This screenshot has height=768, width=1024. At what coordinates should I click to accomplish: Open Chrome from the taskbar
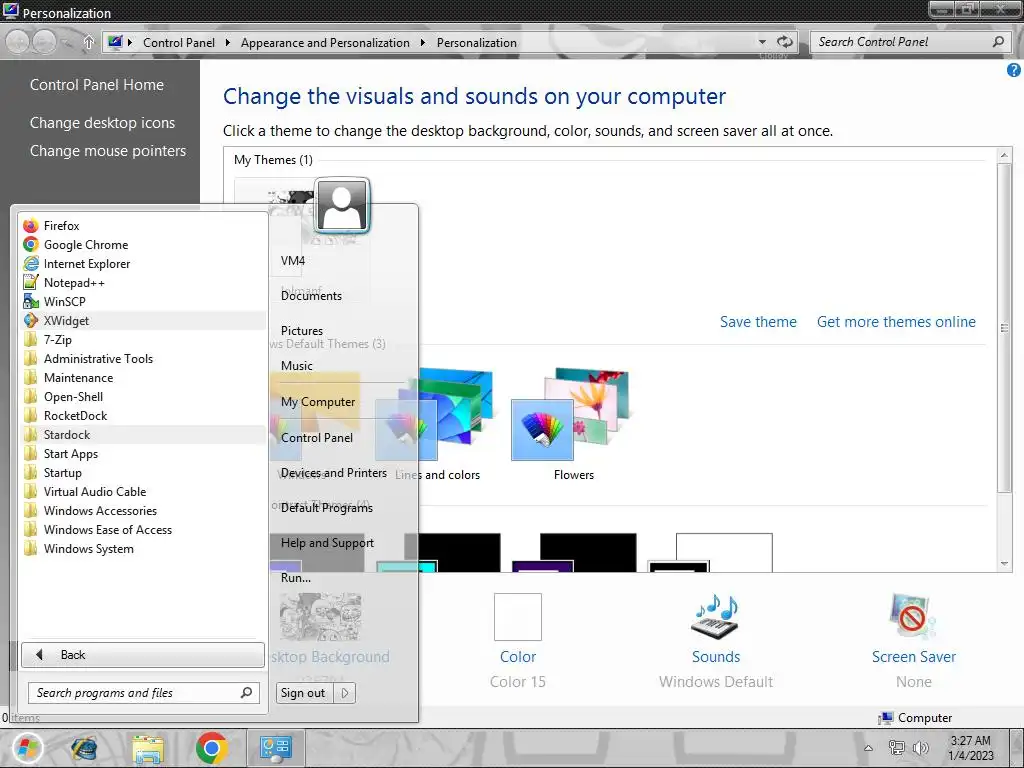point(211,748)
